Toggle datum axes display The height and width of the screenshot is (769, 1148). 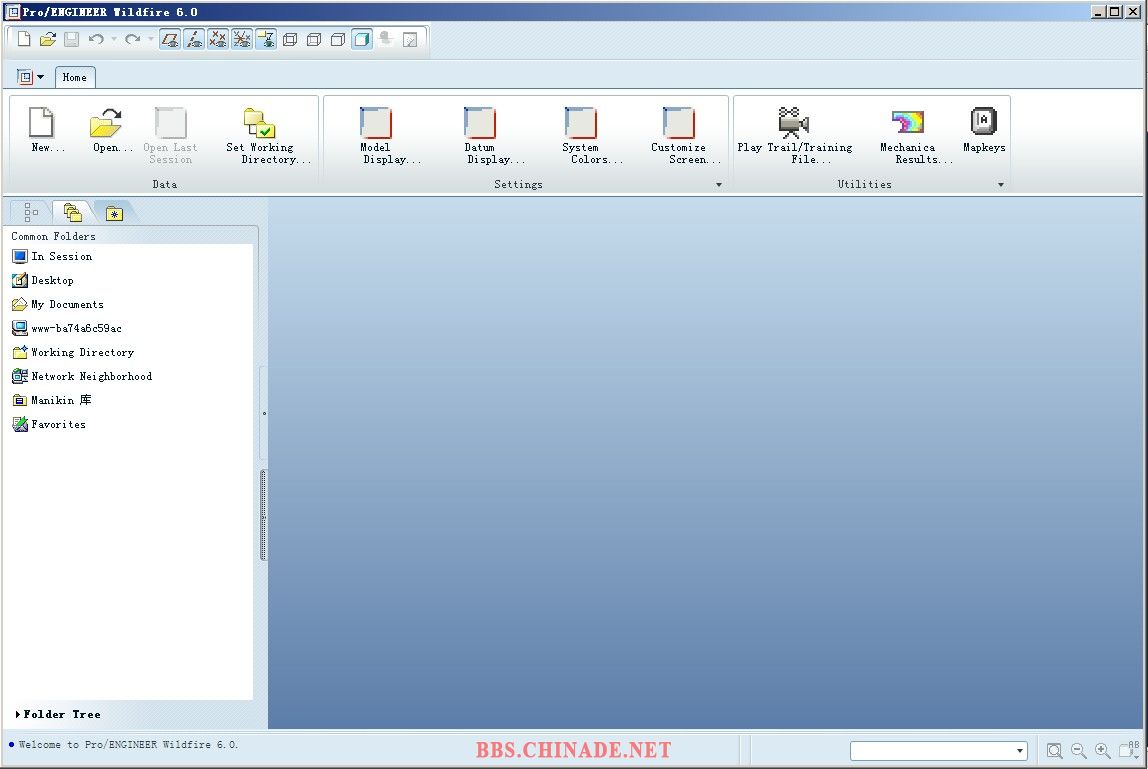194,39
